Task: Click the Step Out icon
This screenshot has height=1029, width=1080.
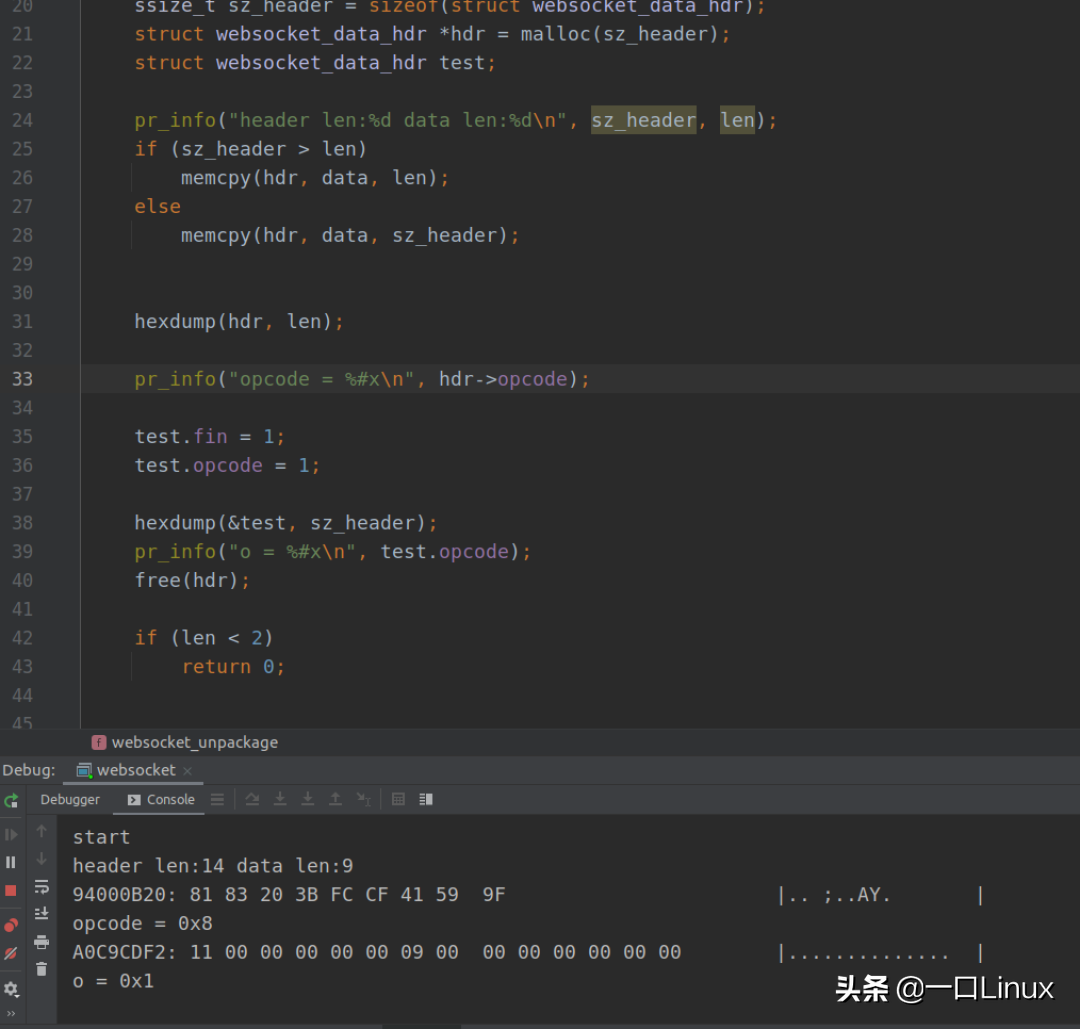Action: 335,799
